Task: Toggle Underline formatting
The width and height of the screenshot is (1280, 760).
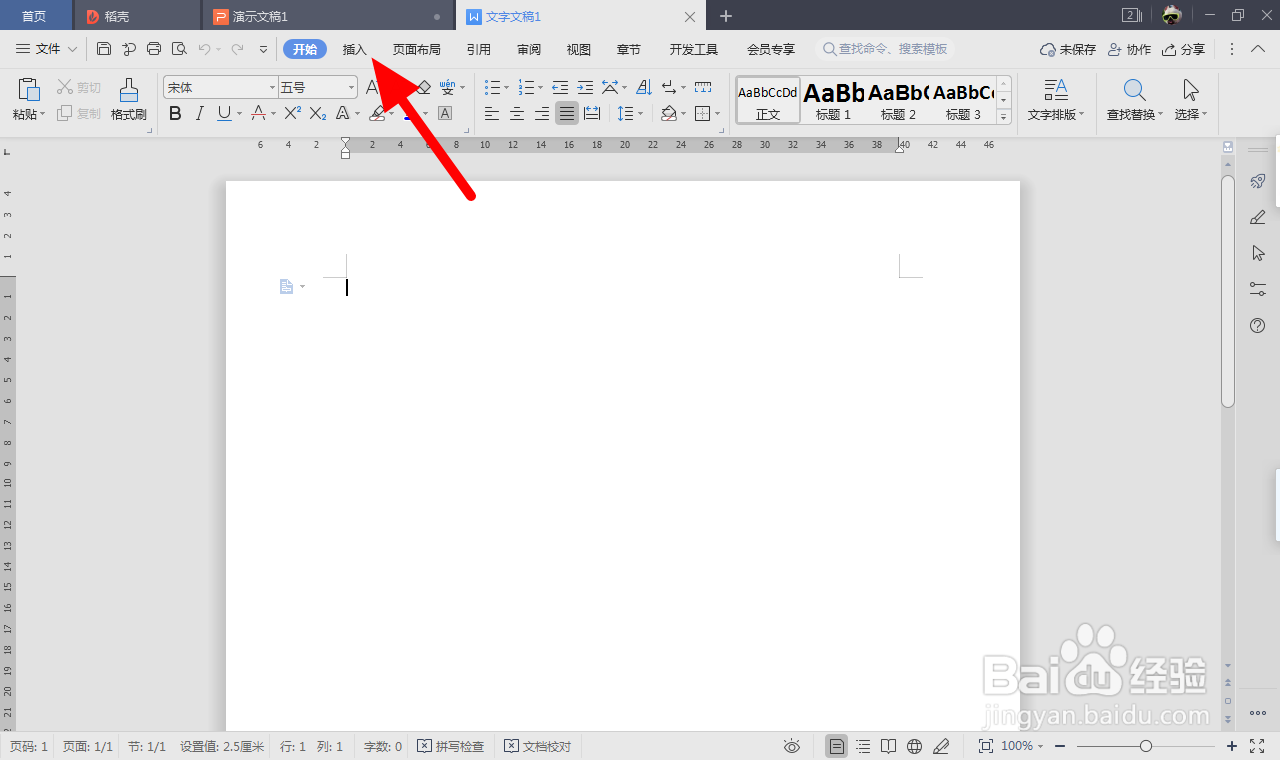Action: pyautogui.click(x=224, y=114)
